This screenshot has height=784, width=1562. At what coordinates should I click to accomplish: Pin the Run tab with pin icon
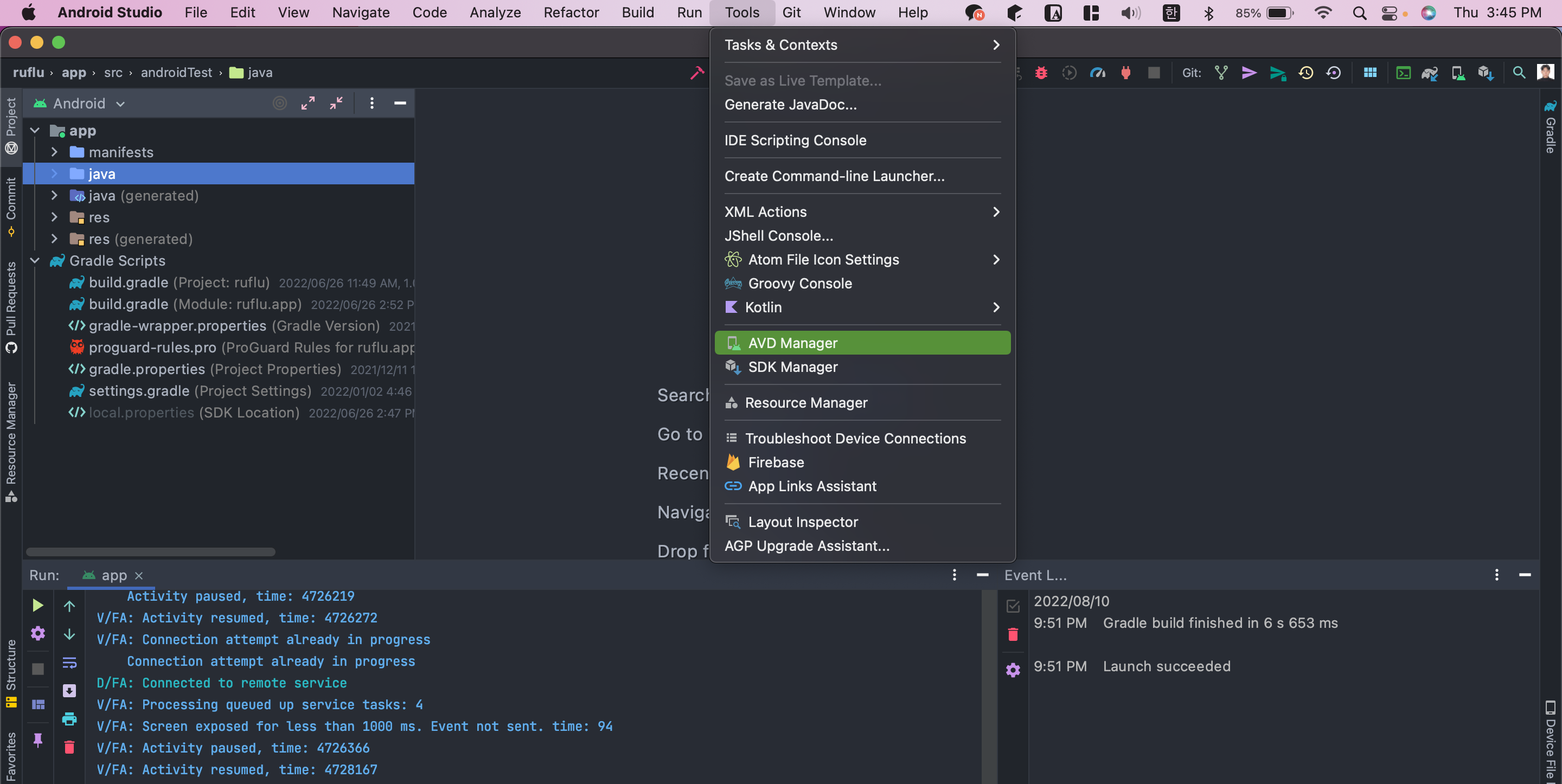pyautogui.click(x=37, y=740)
